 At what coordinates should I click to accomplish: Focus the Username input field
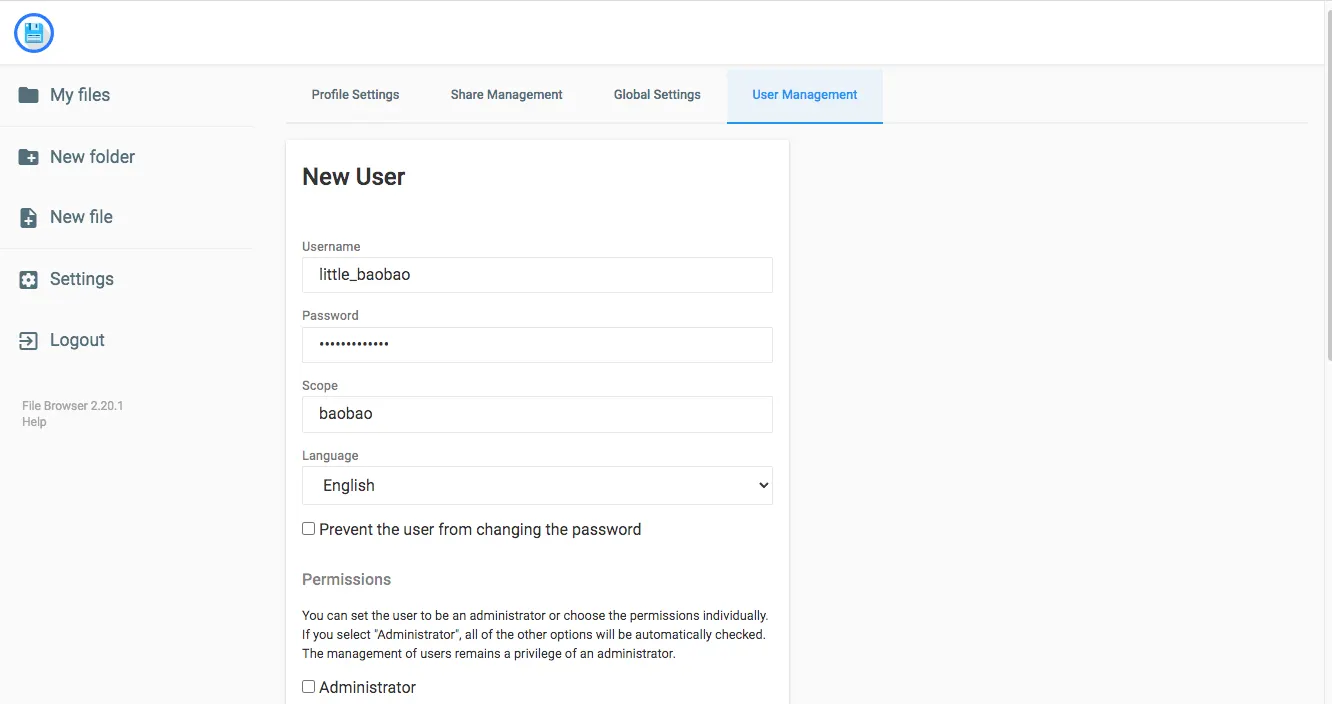(537, 275)
